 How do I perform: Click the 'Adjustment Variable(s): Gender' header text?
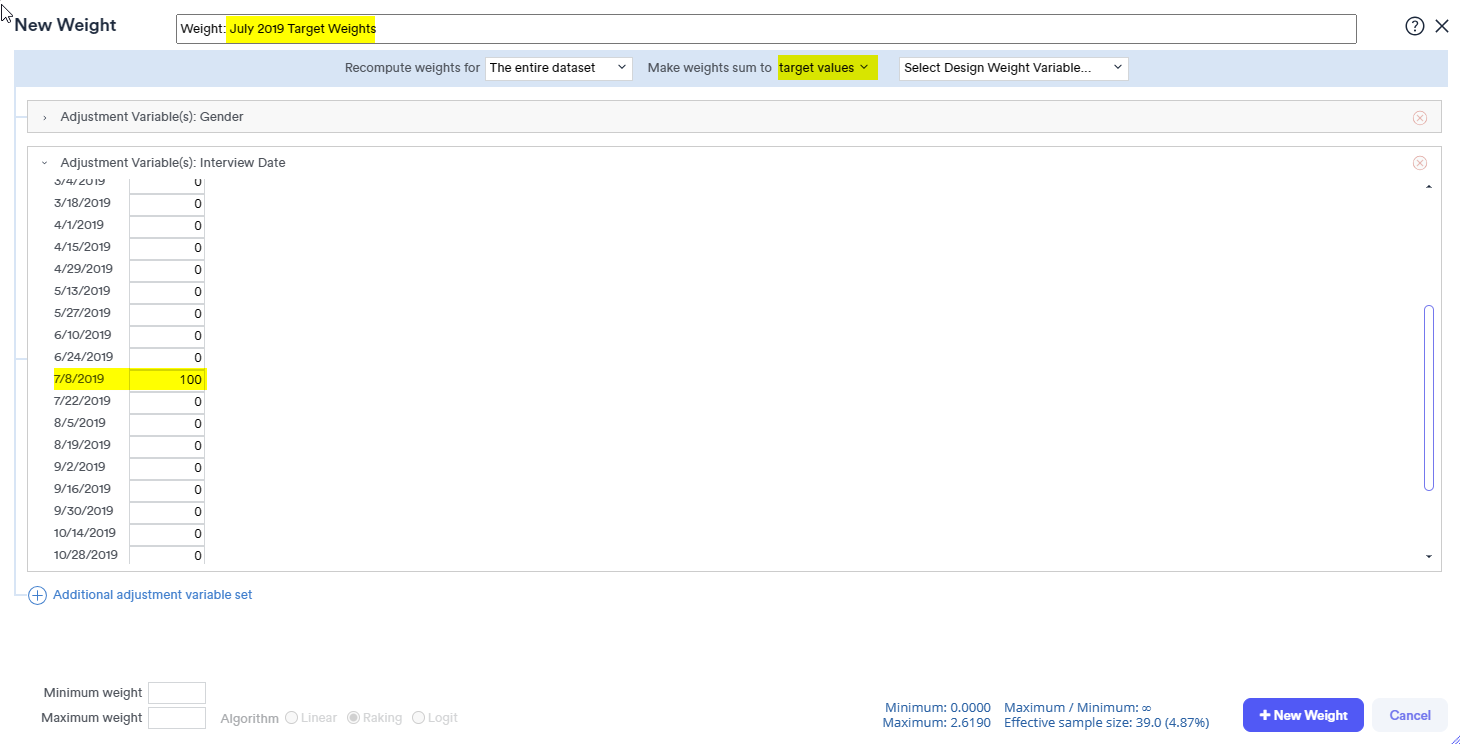click(x=152, y=117)
